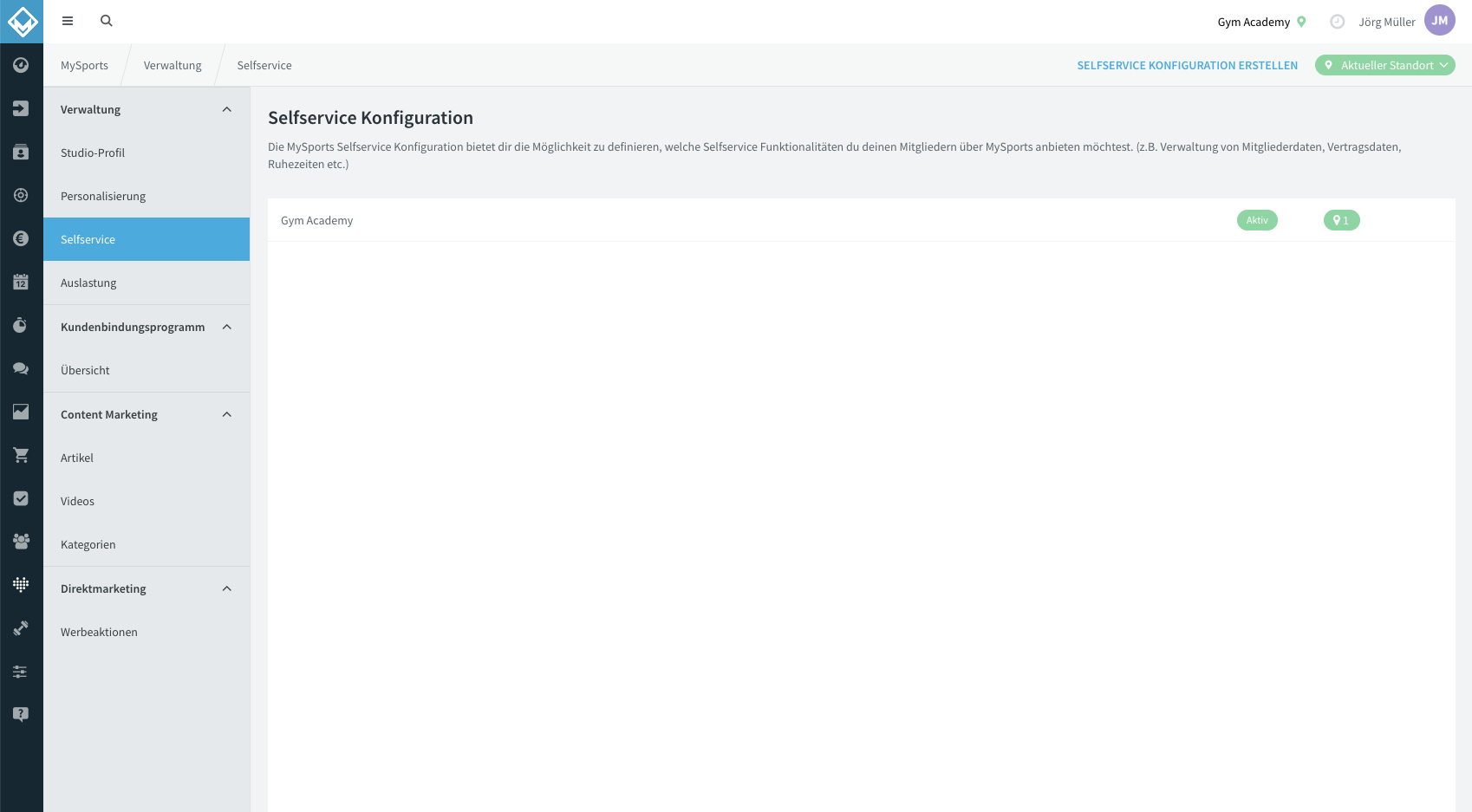This screenshot has width=1472, height=812.
Task: Open the shopping cart icon in sidebar
Action: tap(21, 455)
